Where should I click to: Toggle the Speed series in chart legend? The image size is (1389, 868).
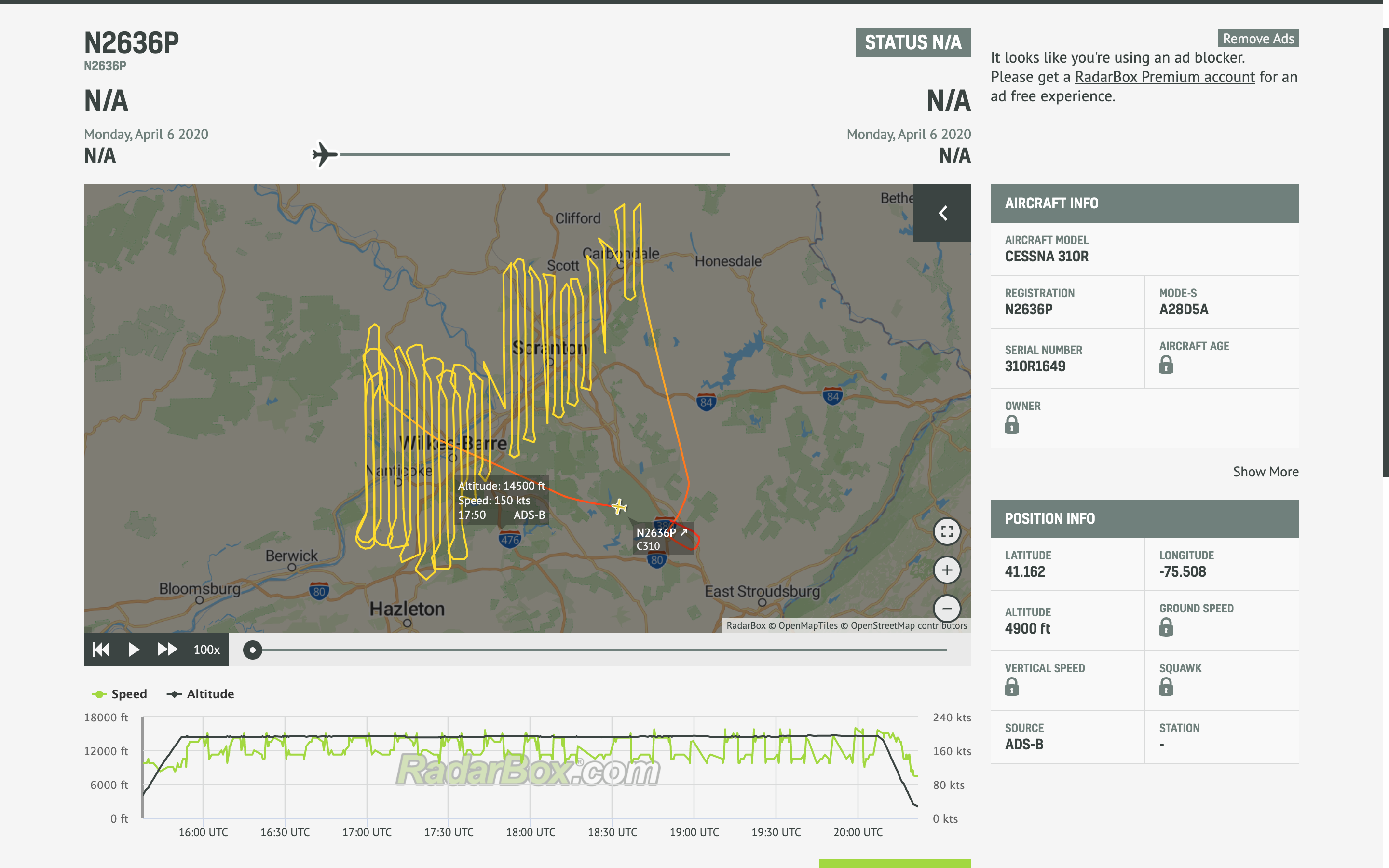120,694
